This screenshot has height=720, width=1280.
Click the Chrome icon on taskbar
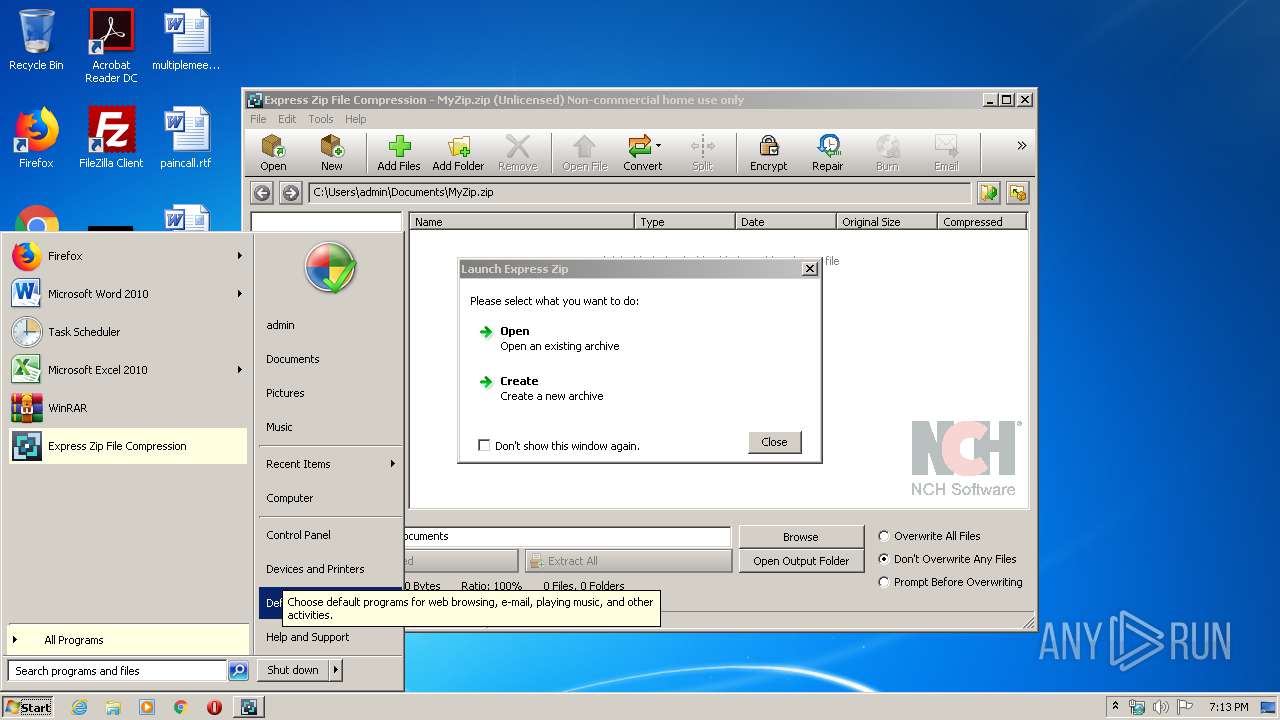coord(180,707)
